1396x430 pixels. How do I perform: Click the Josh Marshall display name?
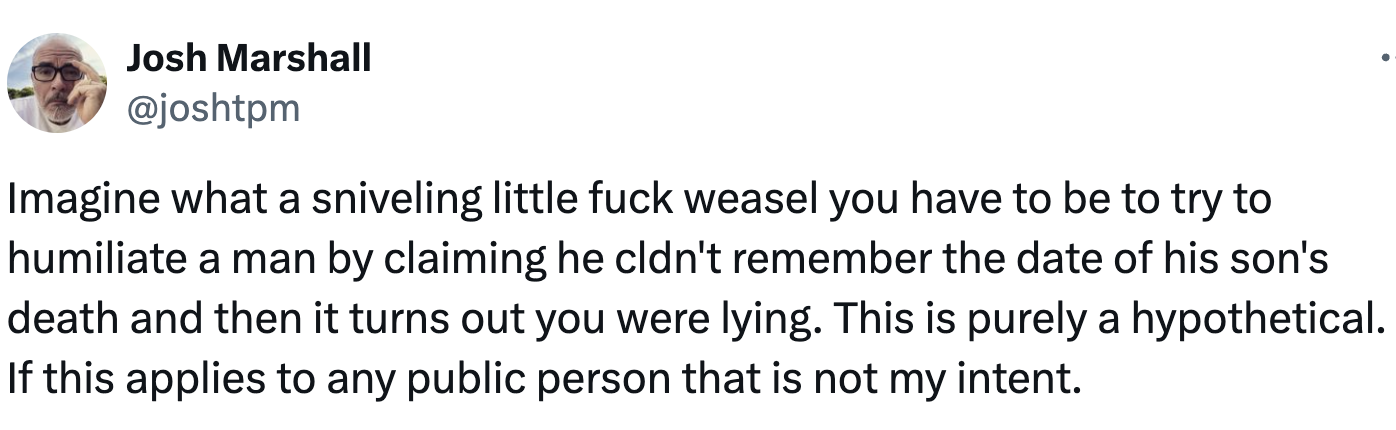coord(248,59)
